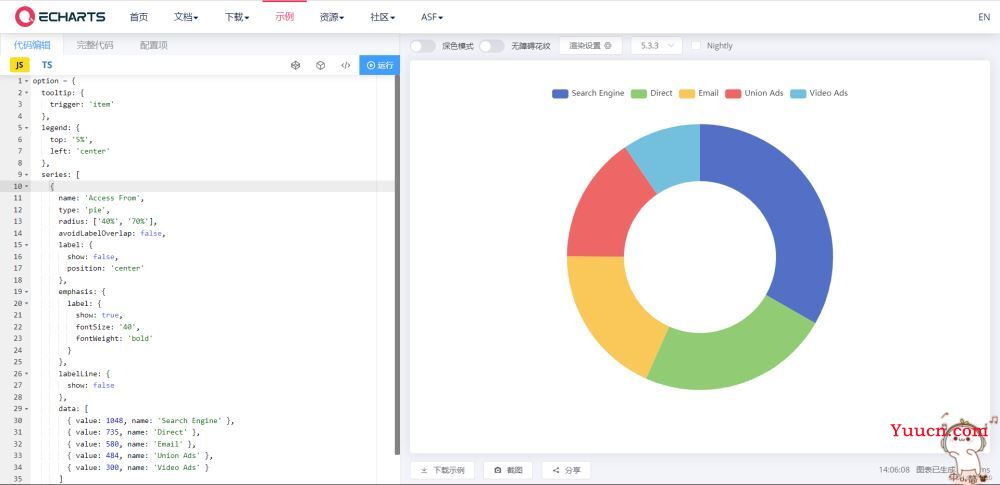
Task: Toggle the dark mode switch
Action: click(422, 46)
